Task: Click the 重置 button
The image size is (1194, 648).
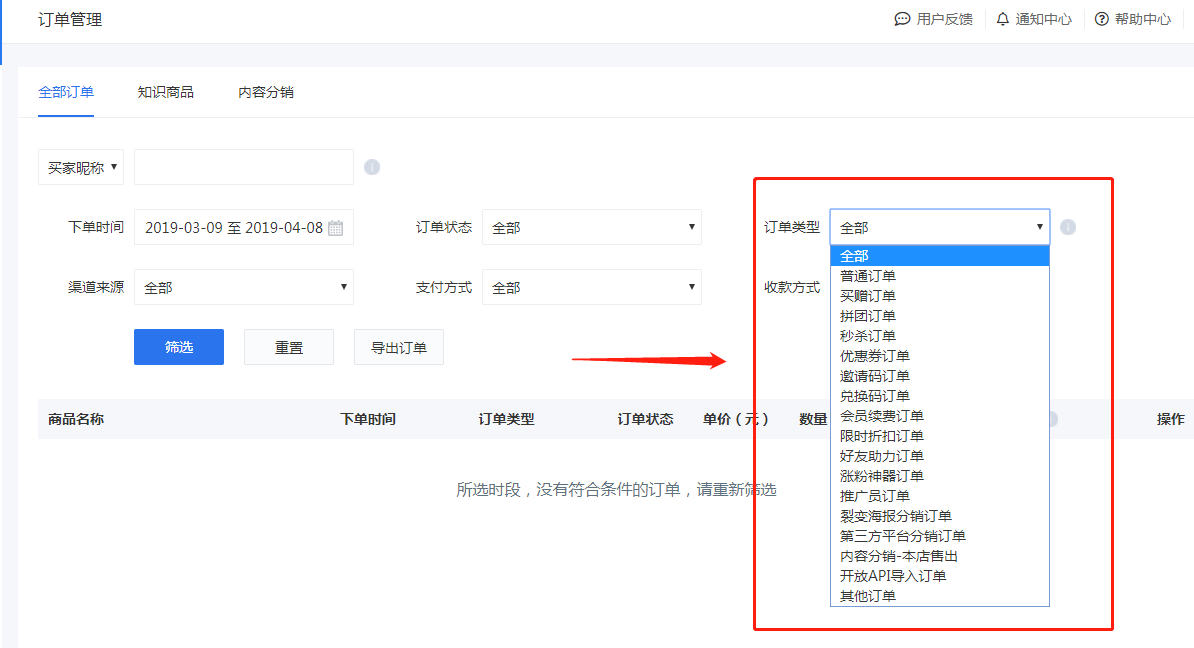Action: point(289,347)
